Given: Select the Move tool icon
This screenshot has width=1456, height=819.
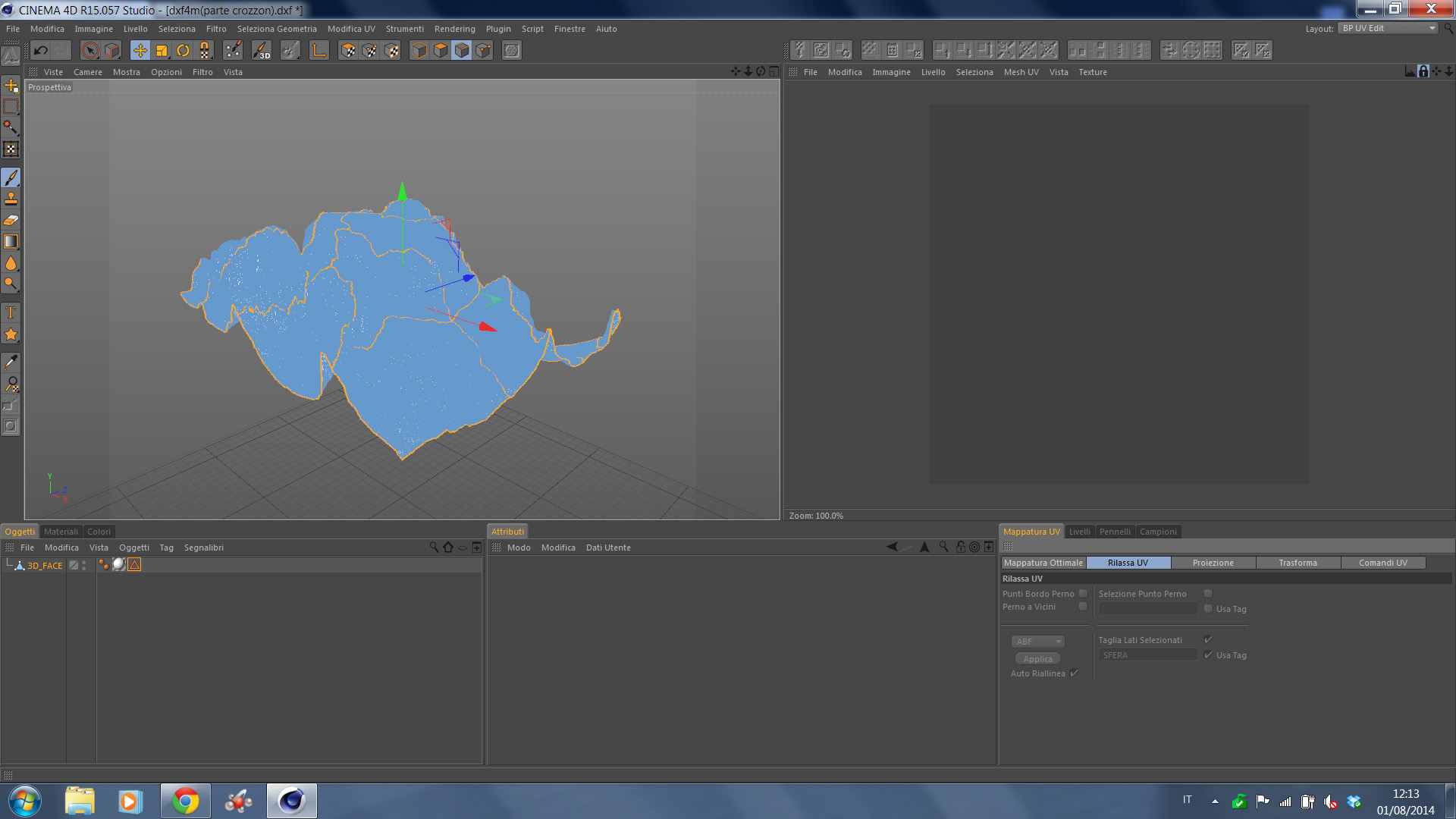Looking at the screenshot, I should pyautogui.click(x=140, y=51).
